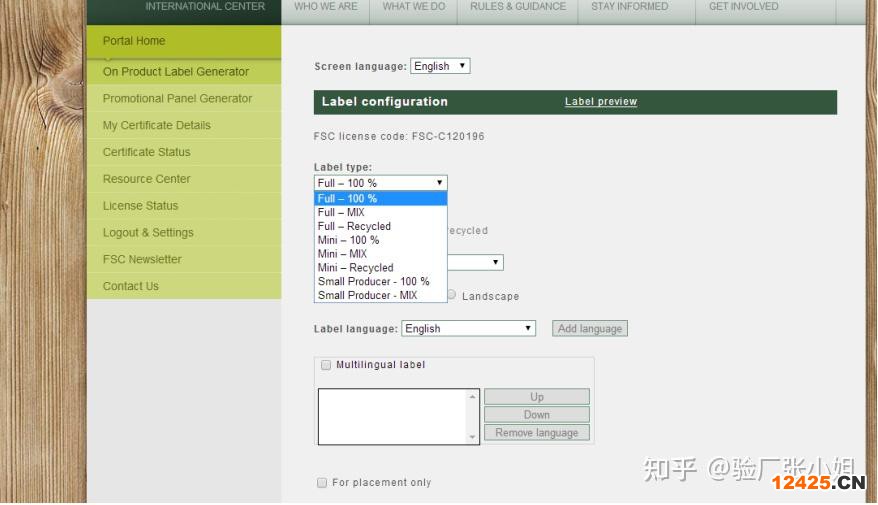Open the Screen language dropdown
The image size is (878, 505).
440,66
